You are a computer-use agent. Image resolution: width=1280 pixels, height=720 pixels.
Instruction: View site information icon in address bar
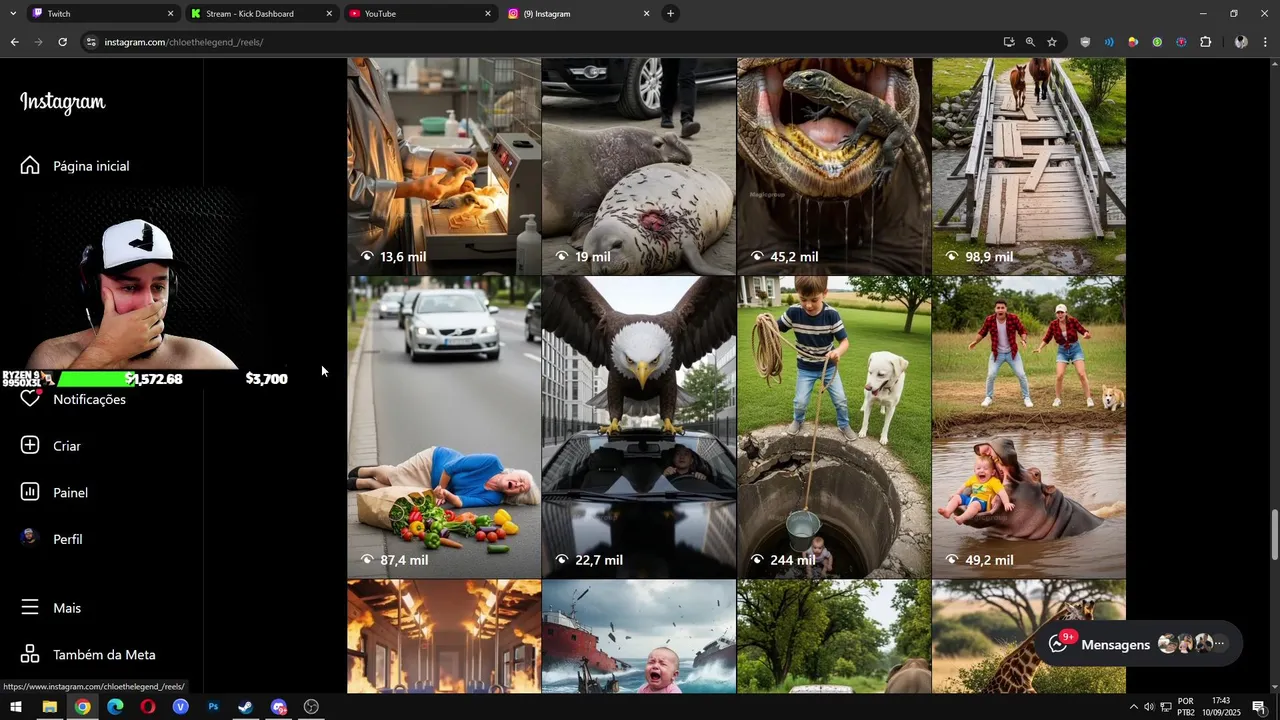(x=91, y=42)
